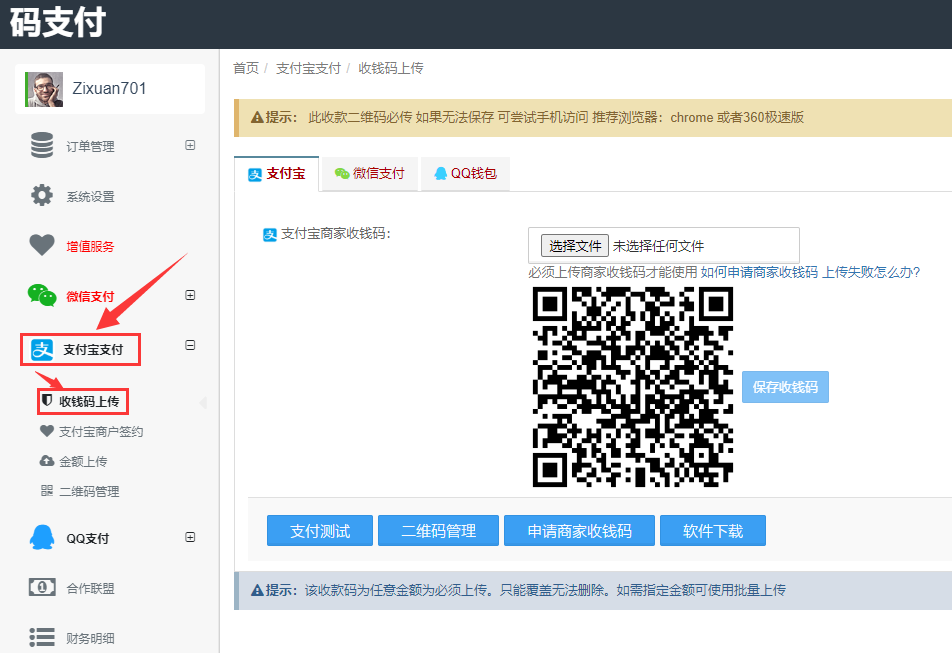Image resolution: width=952 pixels, height=653 pixels.
Task: Click the 微信支付 WeChat icon in sidebar
Action: [42, 295]
